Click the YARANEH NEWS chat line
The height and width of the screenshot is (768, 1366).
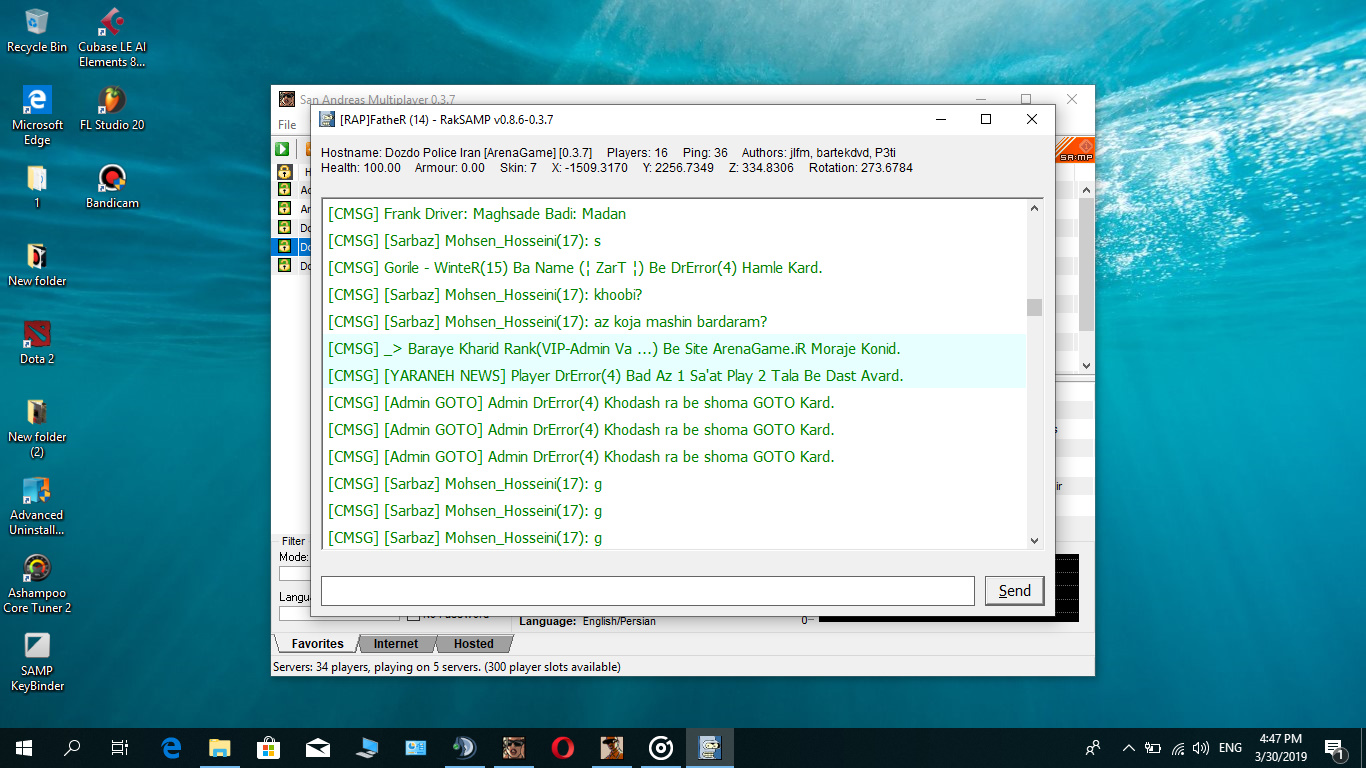click(x=616, y=376)
